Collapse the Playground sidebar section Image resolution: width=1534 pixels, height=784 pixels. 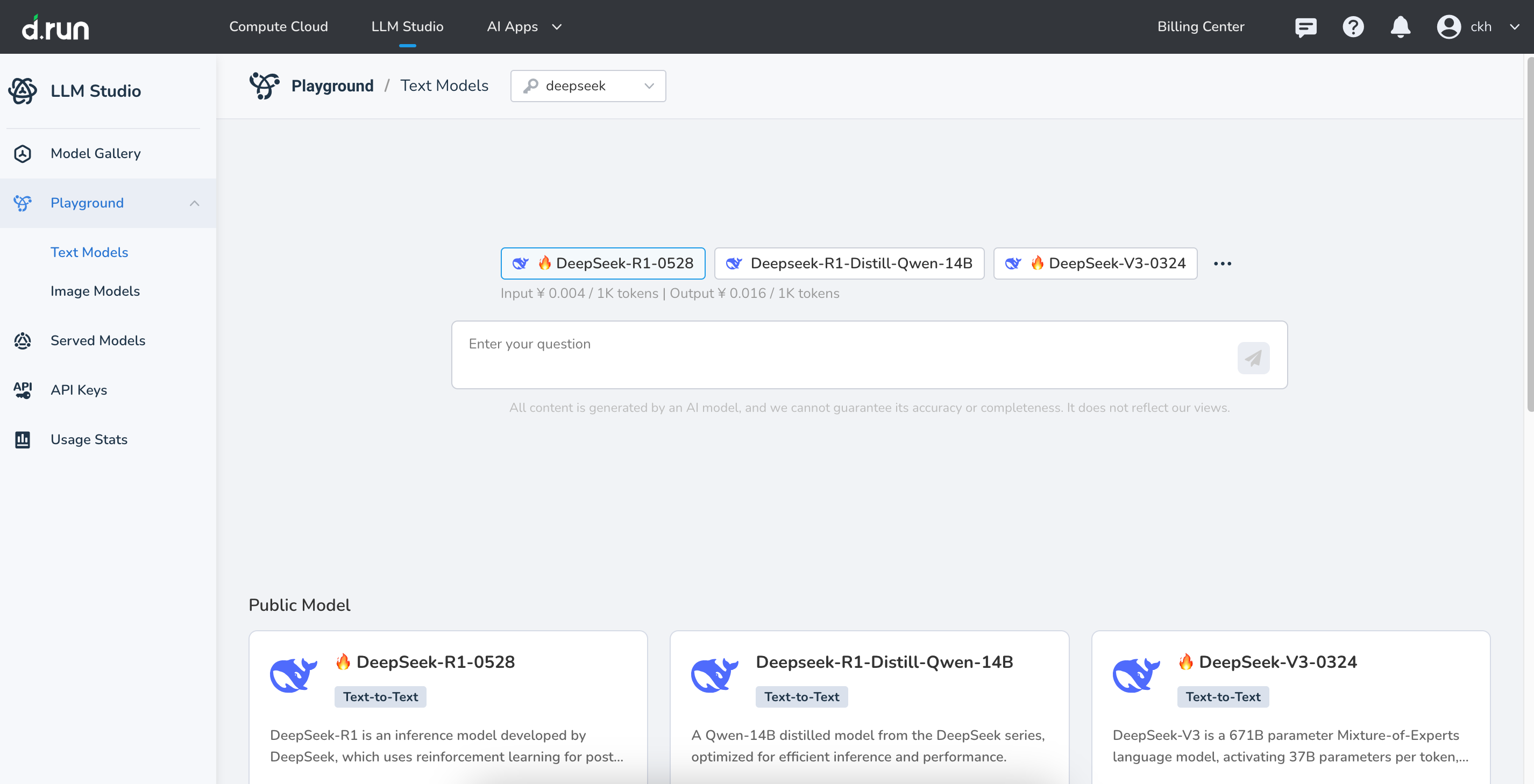[x=194, y=203]
